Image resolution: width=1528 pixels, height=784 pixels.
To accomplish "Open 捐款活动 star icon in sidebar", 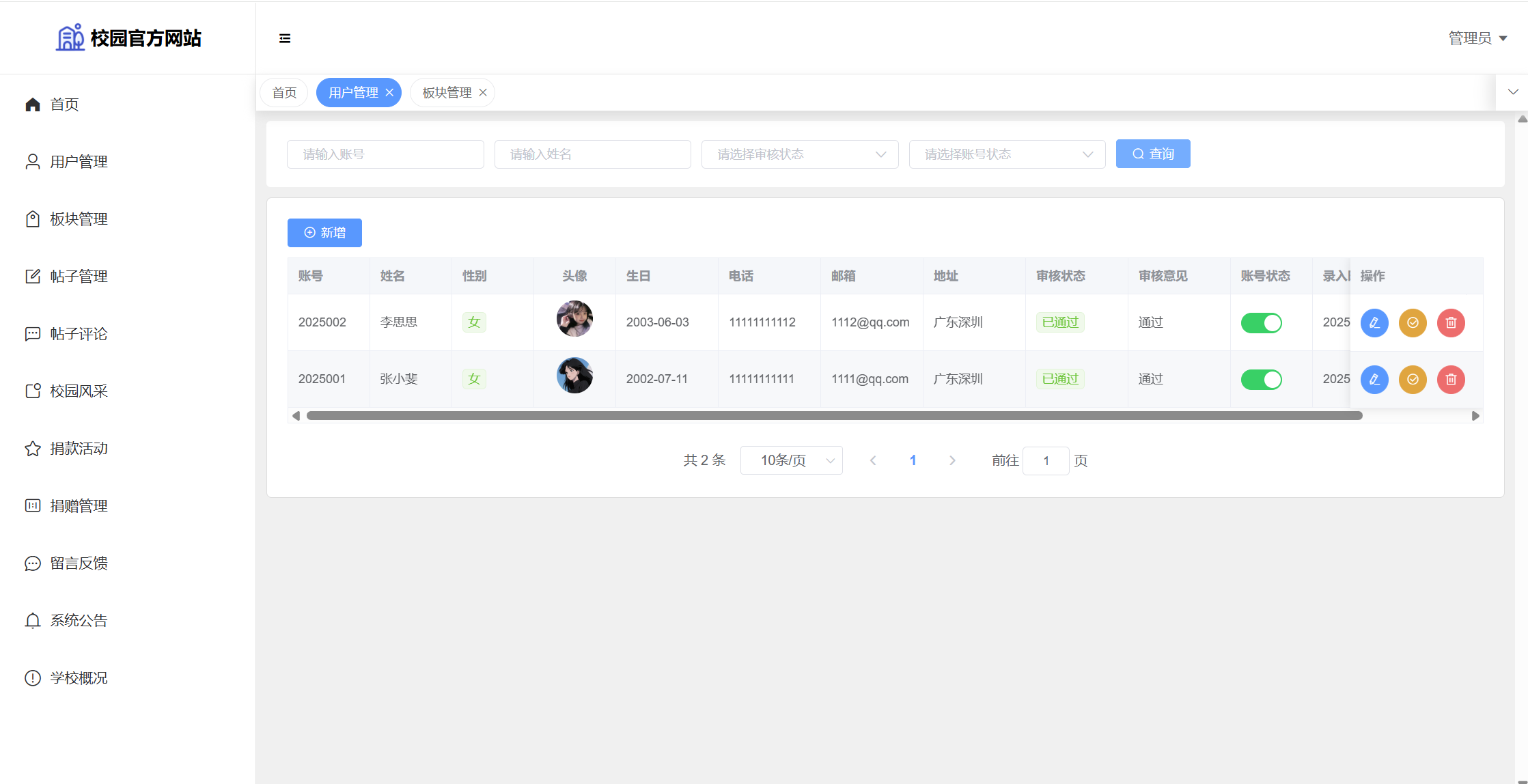I will click(x=33, y=448).
